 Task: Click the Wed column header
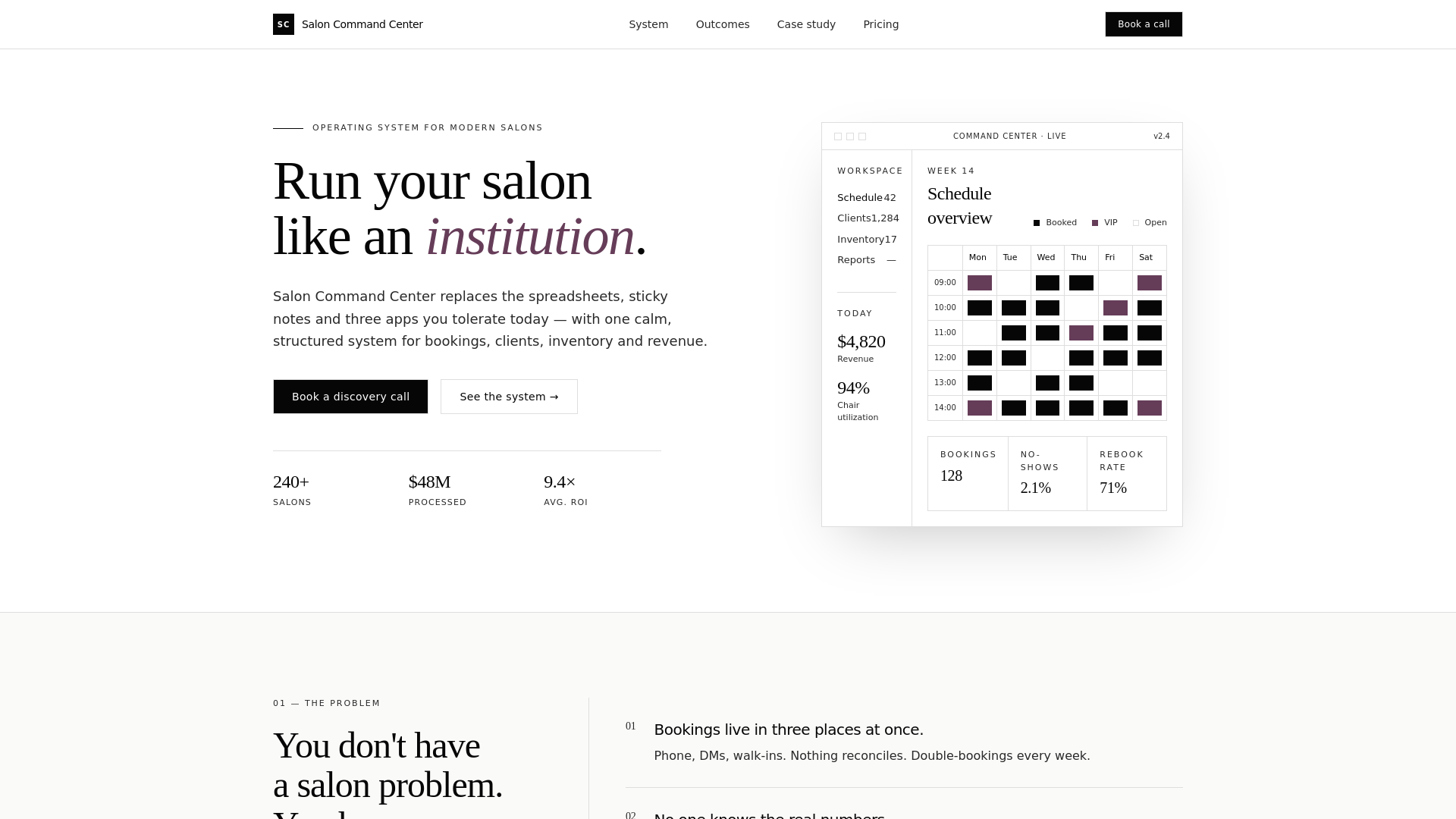[1047, 258]
